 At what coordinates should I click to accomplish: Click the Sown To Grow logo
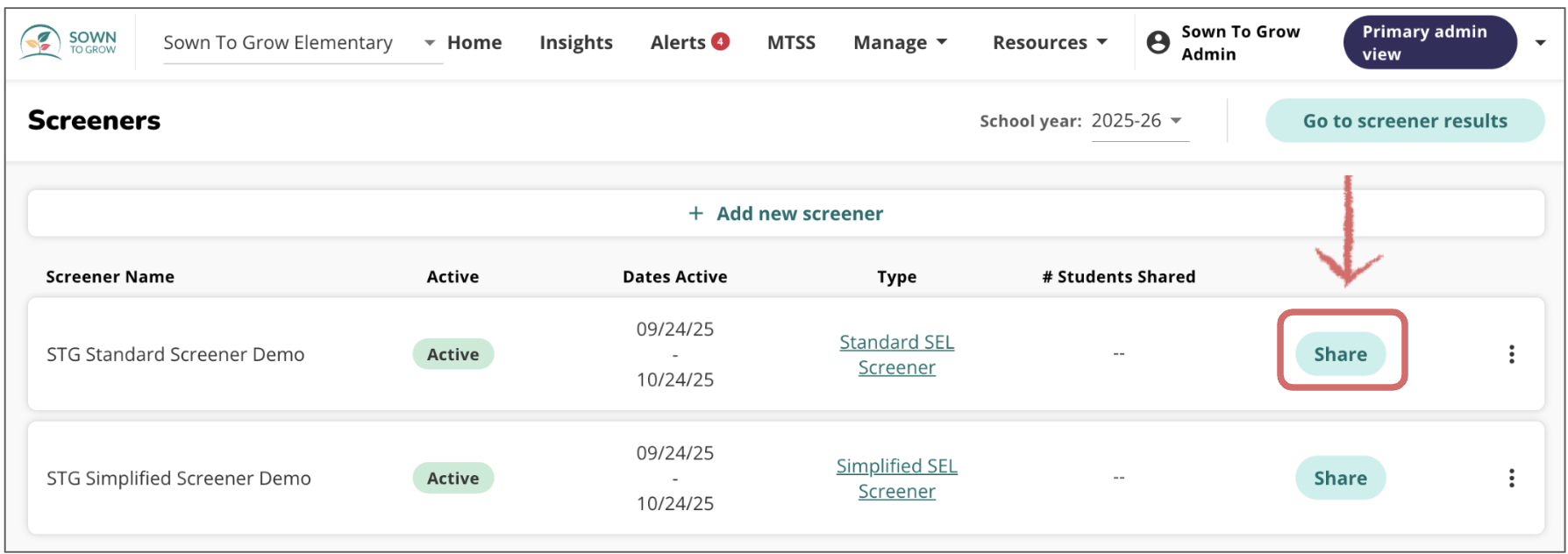pyautogui.click(x=68, y=41)
